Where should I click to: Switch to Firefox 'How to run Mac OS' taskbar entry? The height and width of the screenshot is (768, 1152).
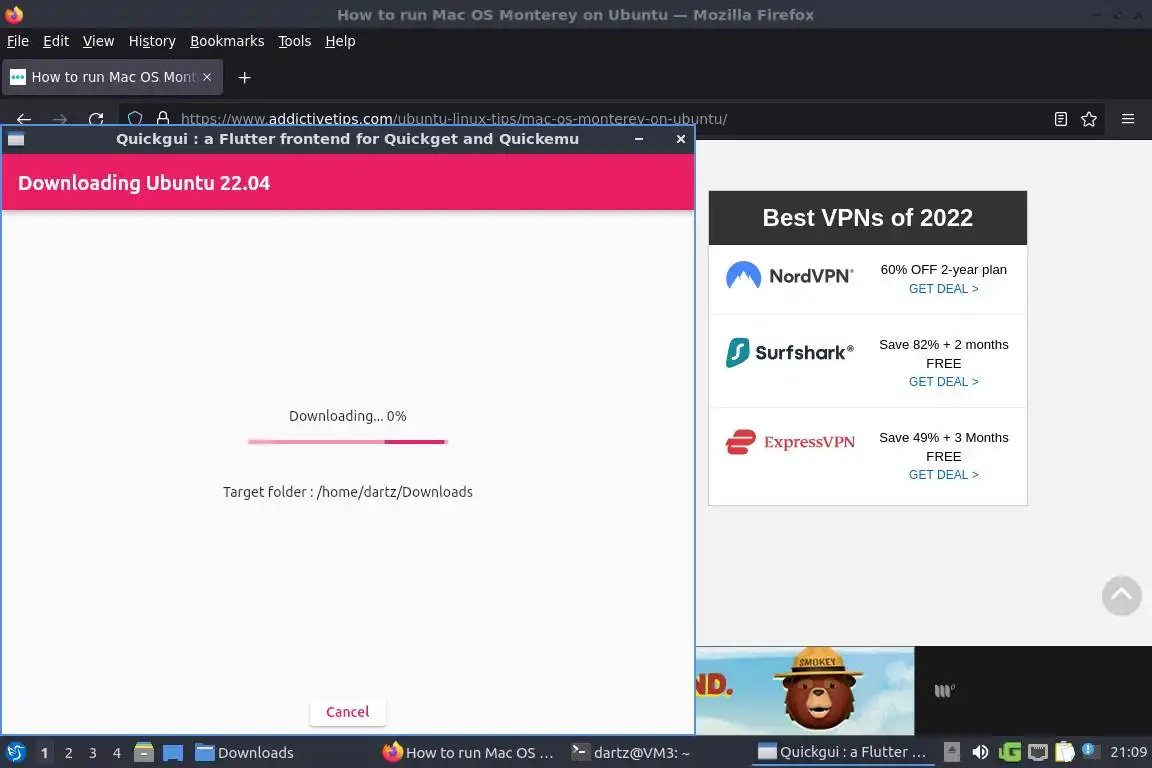[x=468, y=753]
